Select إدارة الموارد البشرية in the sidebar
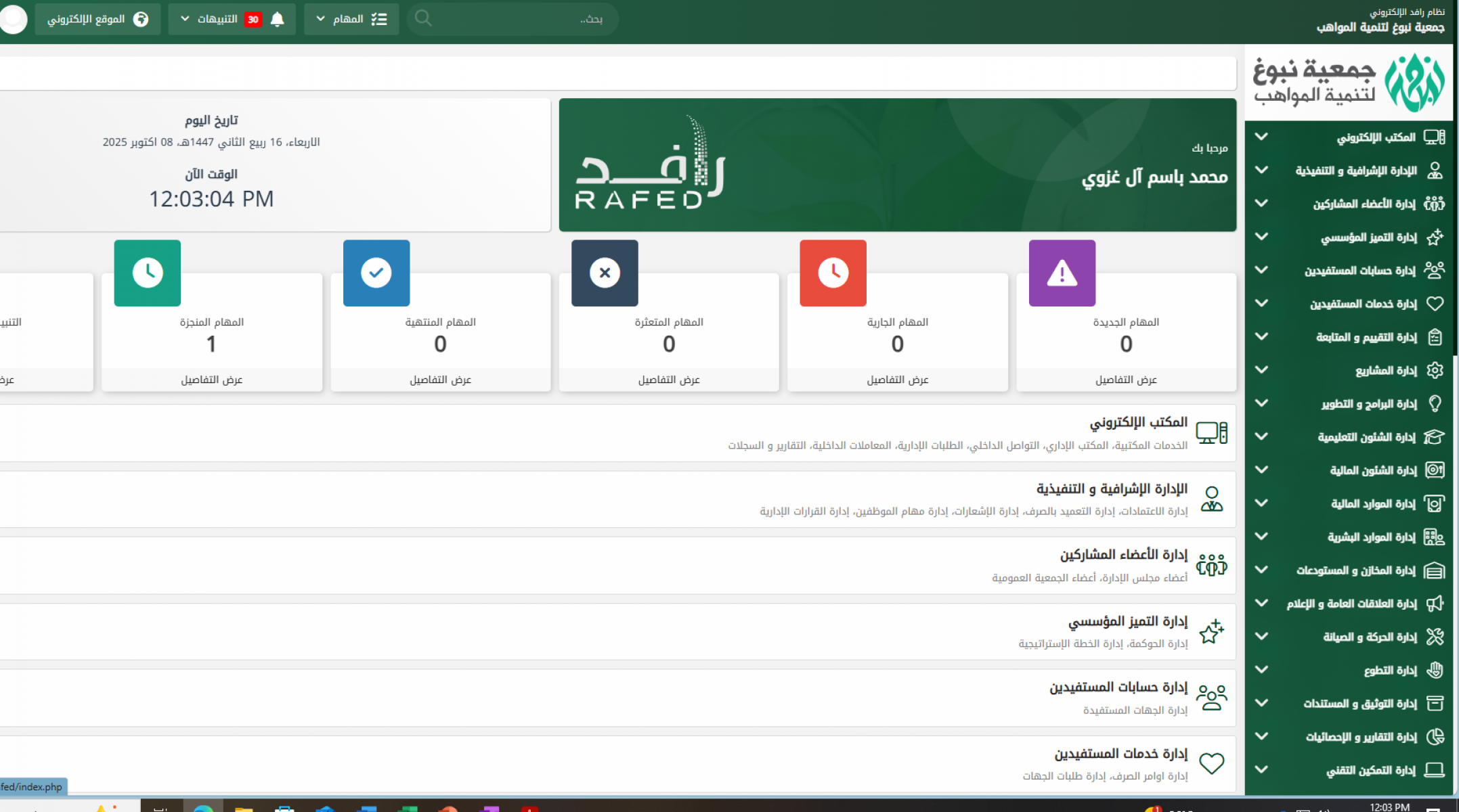This screenshot has height=812, width=1459. (x=1372, y=537)
